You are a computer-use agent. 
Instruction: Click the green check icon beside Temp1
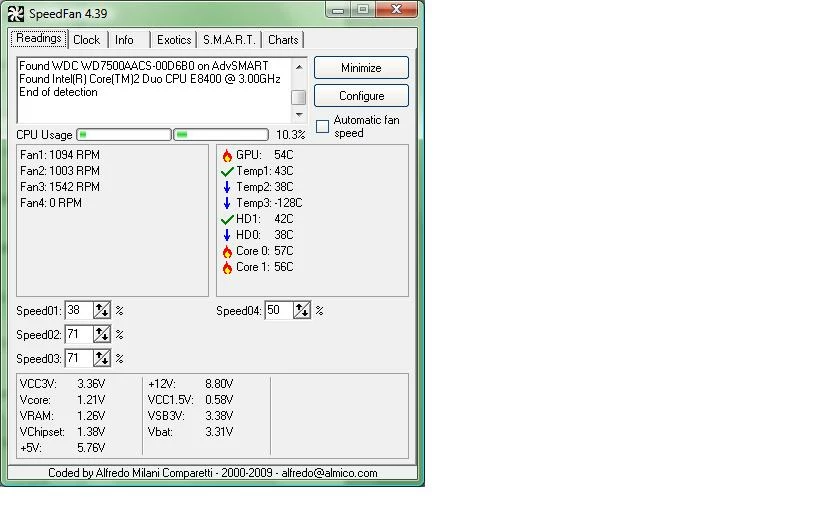pos(227,171)
